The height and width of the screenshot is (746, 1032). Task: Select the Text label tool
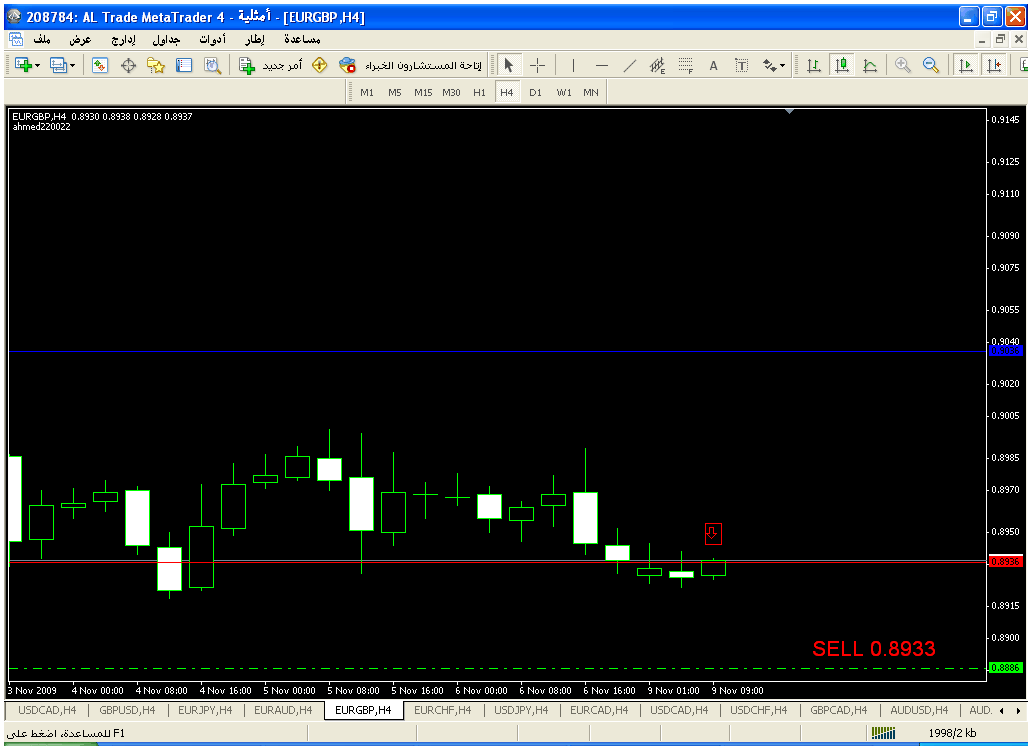(x=714, y=65)
